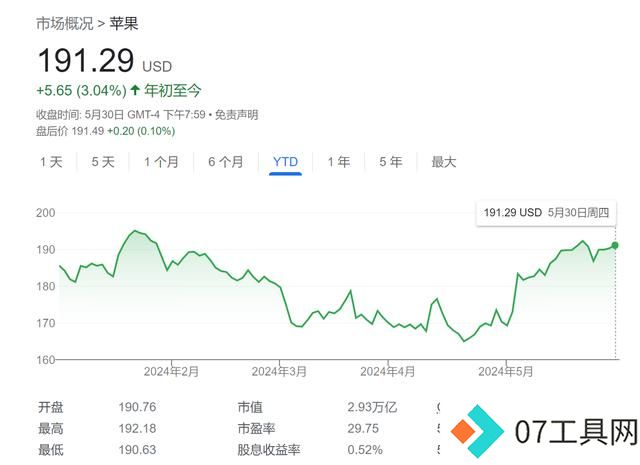Click the green dot at chart's end
Screen dimensions: 640x465
pos(615,245)
